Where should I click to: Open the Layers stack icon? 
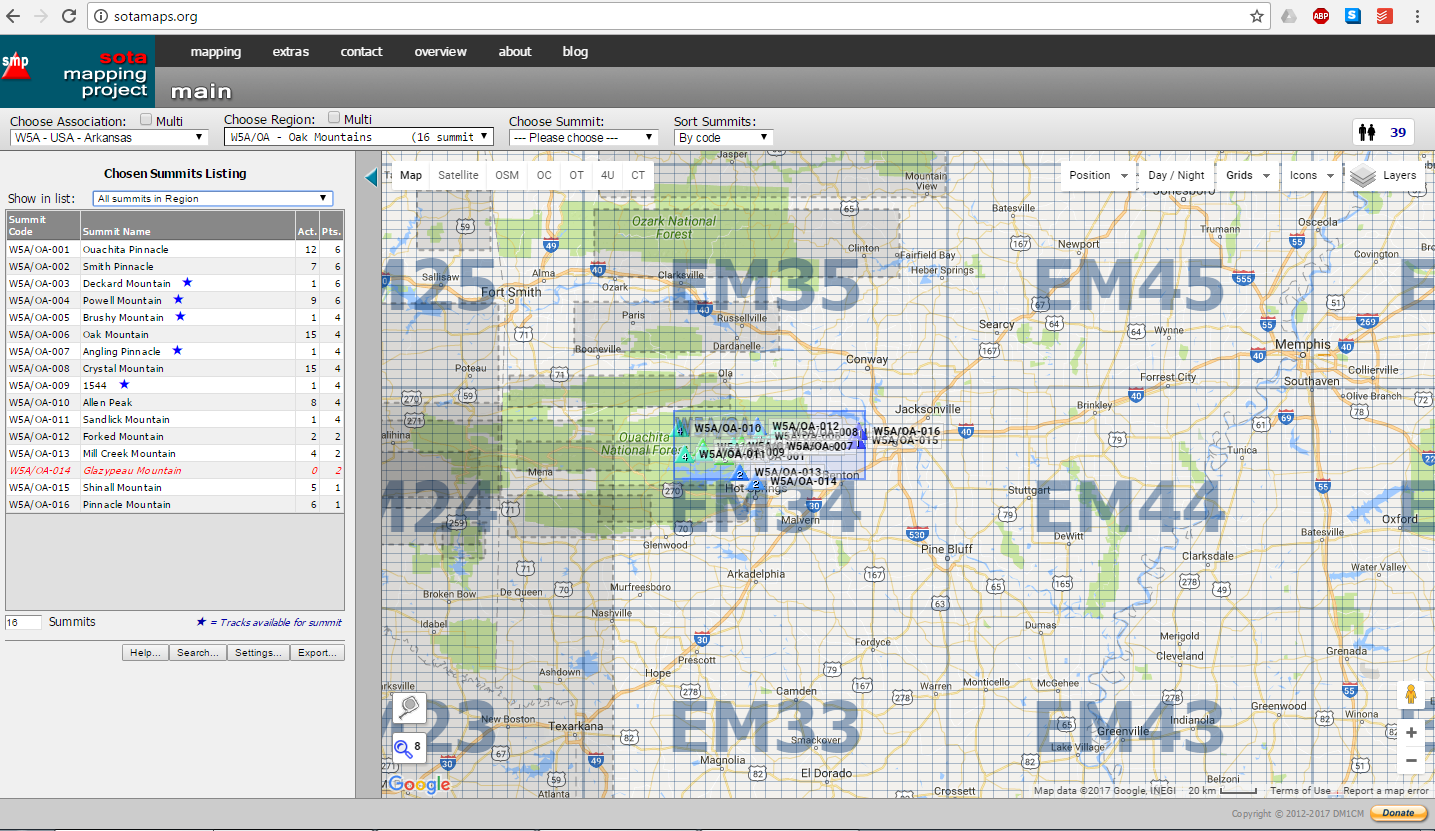(x=1364, y=176)
